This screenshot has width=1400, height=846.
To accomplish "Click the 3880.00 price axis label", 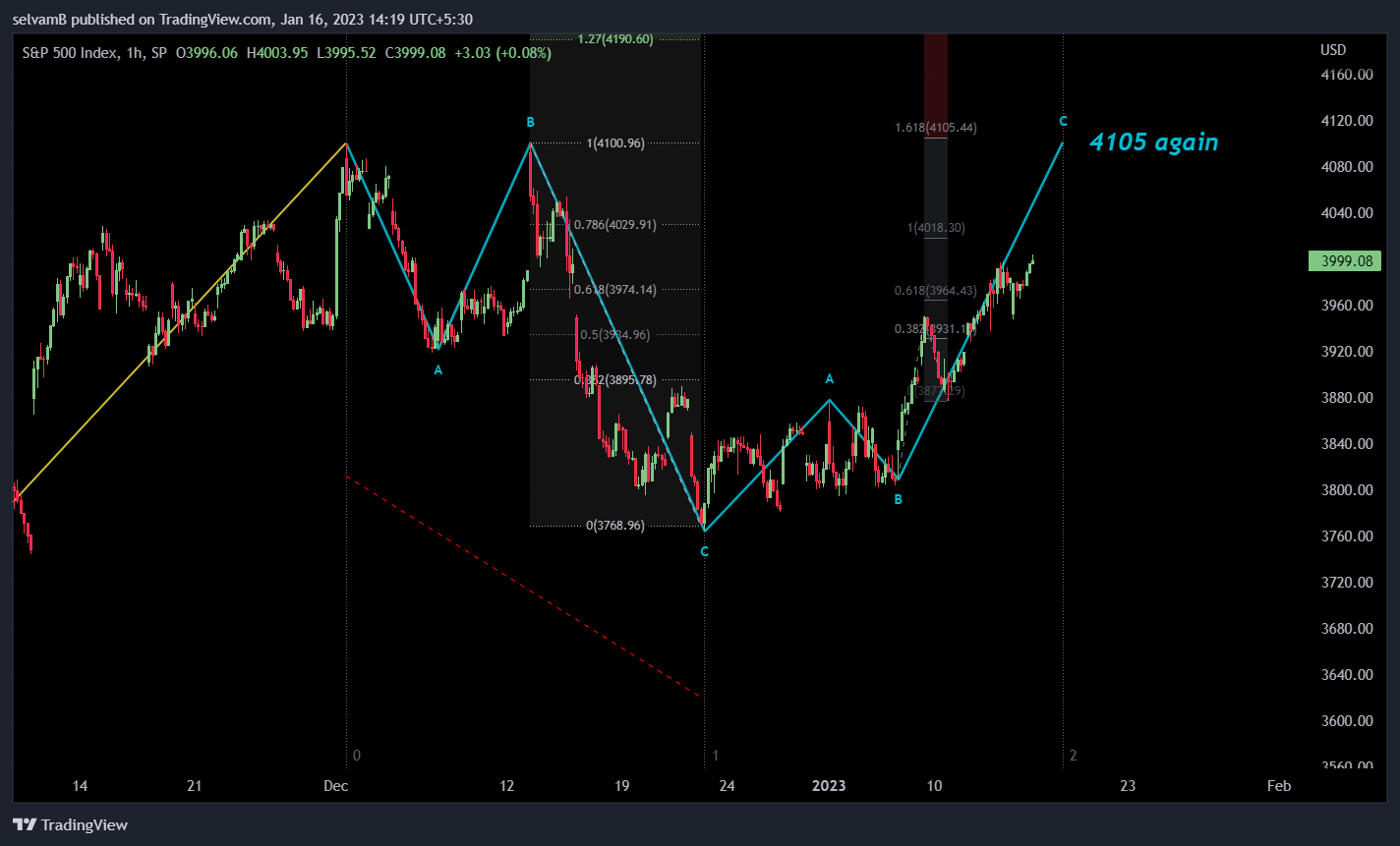I will (x=1347, y=398).
